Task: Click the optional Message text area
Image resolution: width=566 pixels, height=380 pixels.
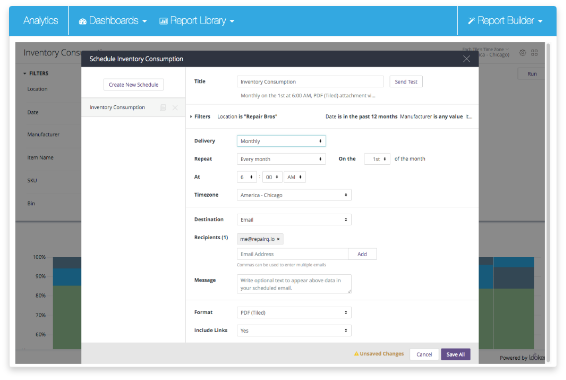Action: click(294, 284)
